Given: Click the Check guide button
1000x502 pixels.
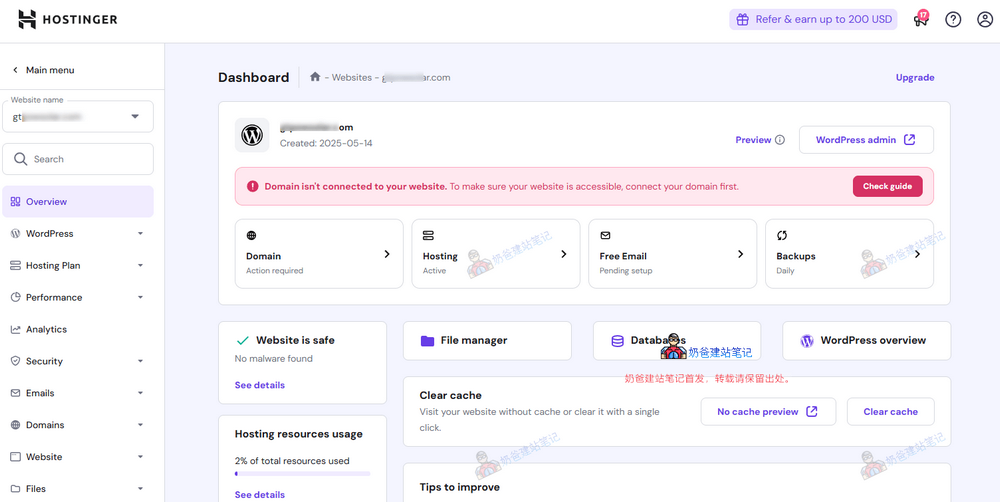Looking at the screenshot, I should 887,186.
